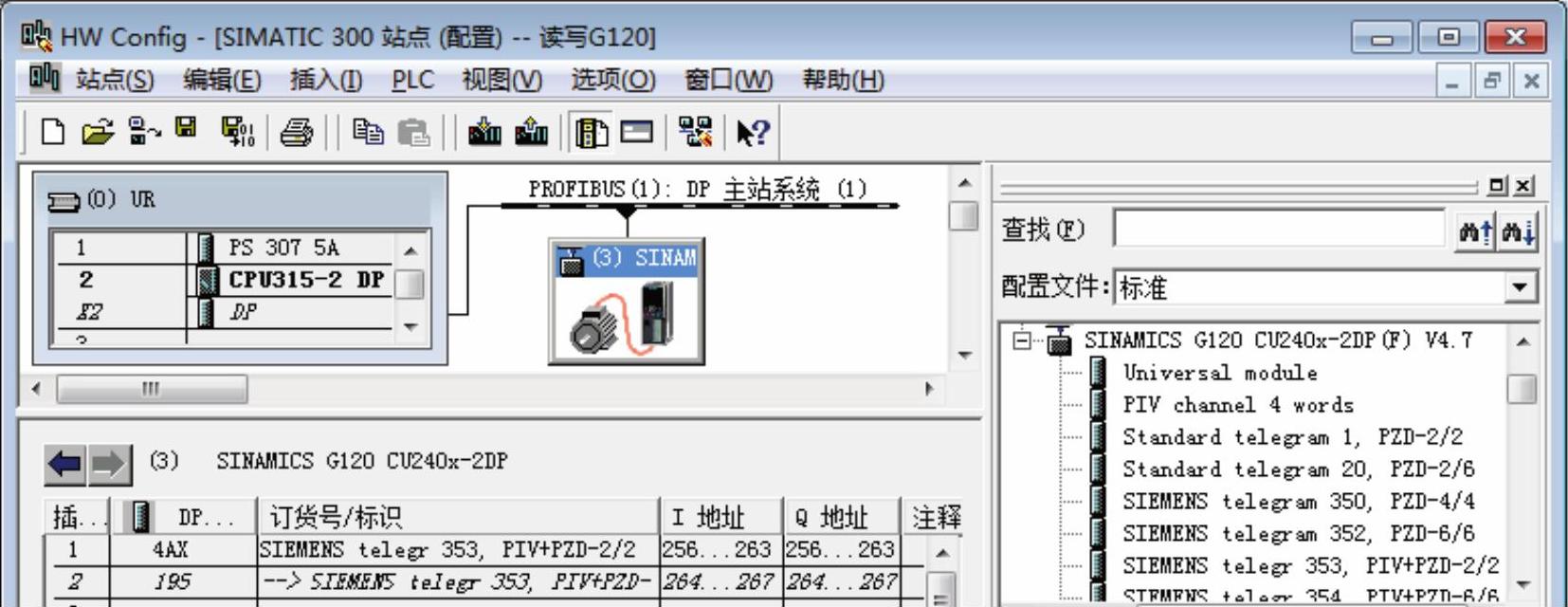Select Standard telegram 1, PZD-2/2
The width and height of the screenshot is (1568, 607).
1292,437
